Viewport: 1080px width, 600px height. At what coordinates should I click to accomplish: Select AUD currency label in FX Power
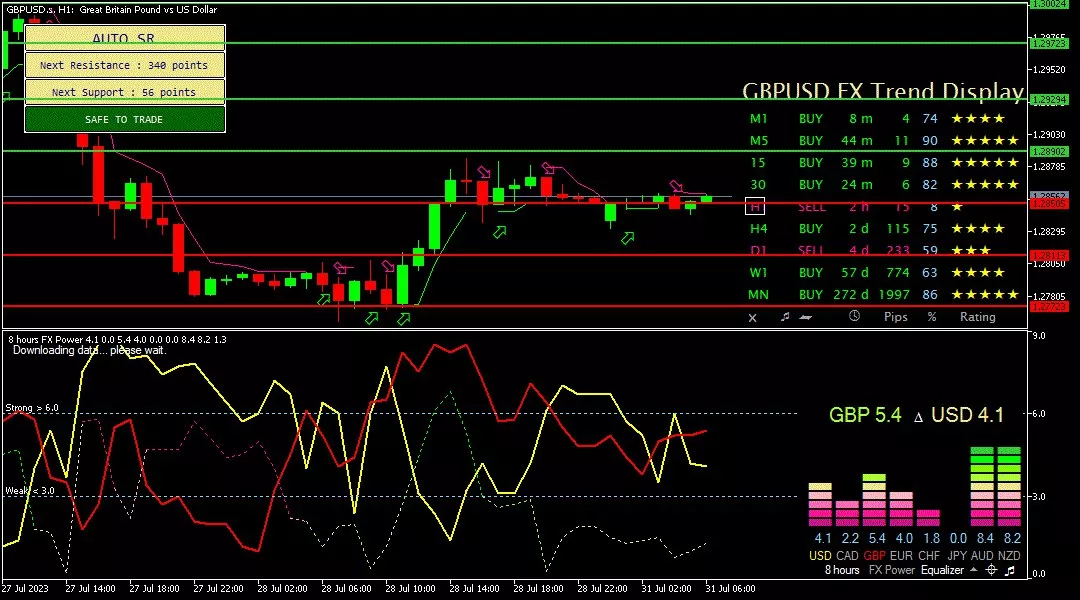(x=982, y=555)
